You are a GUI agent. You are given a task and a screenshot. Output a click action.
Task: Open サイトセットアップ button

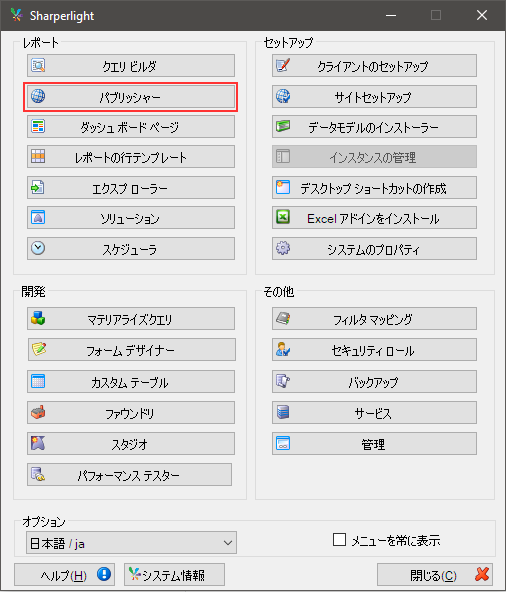click(374, 97)
